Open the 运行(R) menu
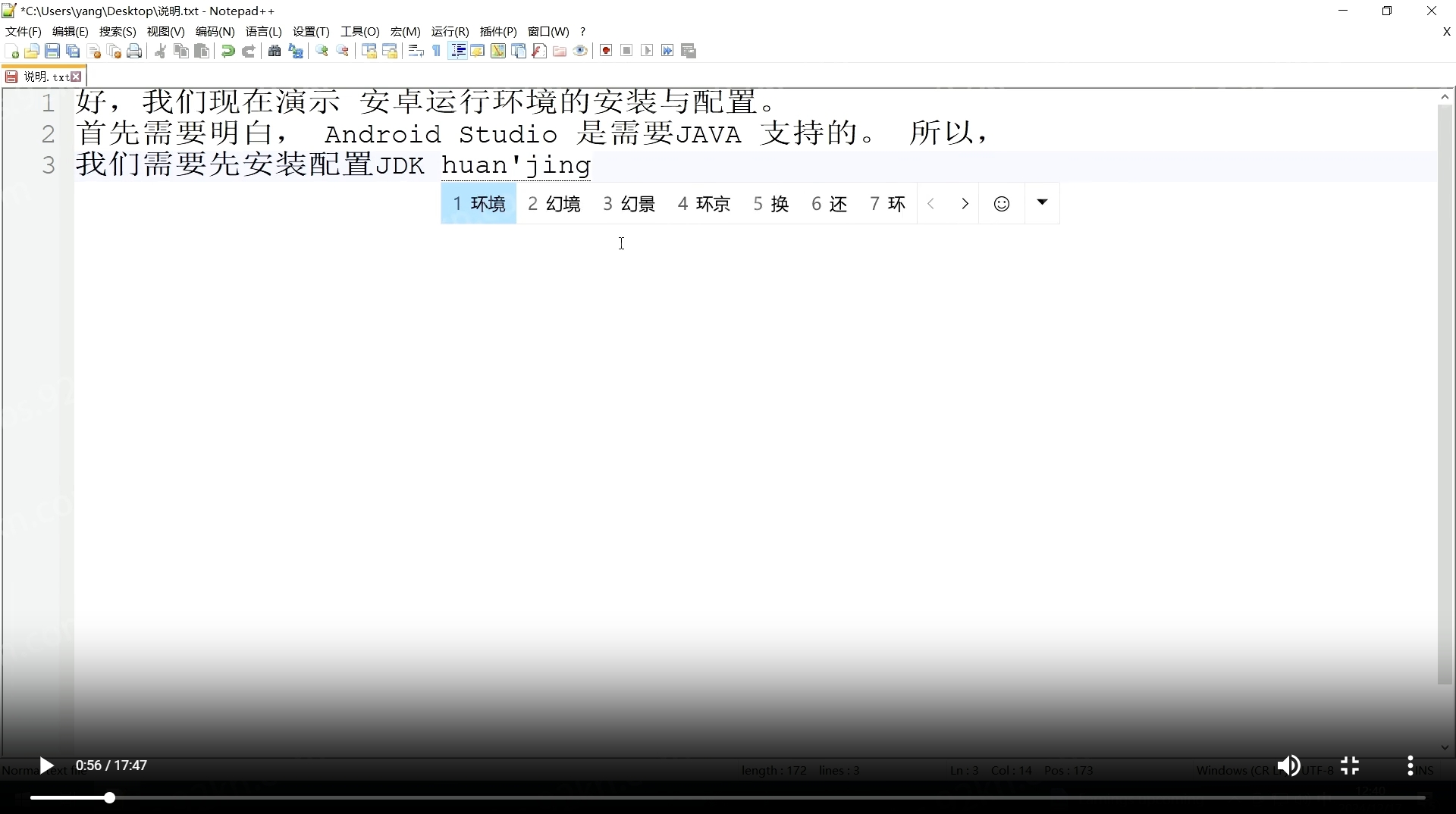 [450, 31]
